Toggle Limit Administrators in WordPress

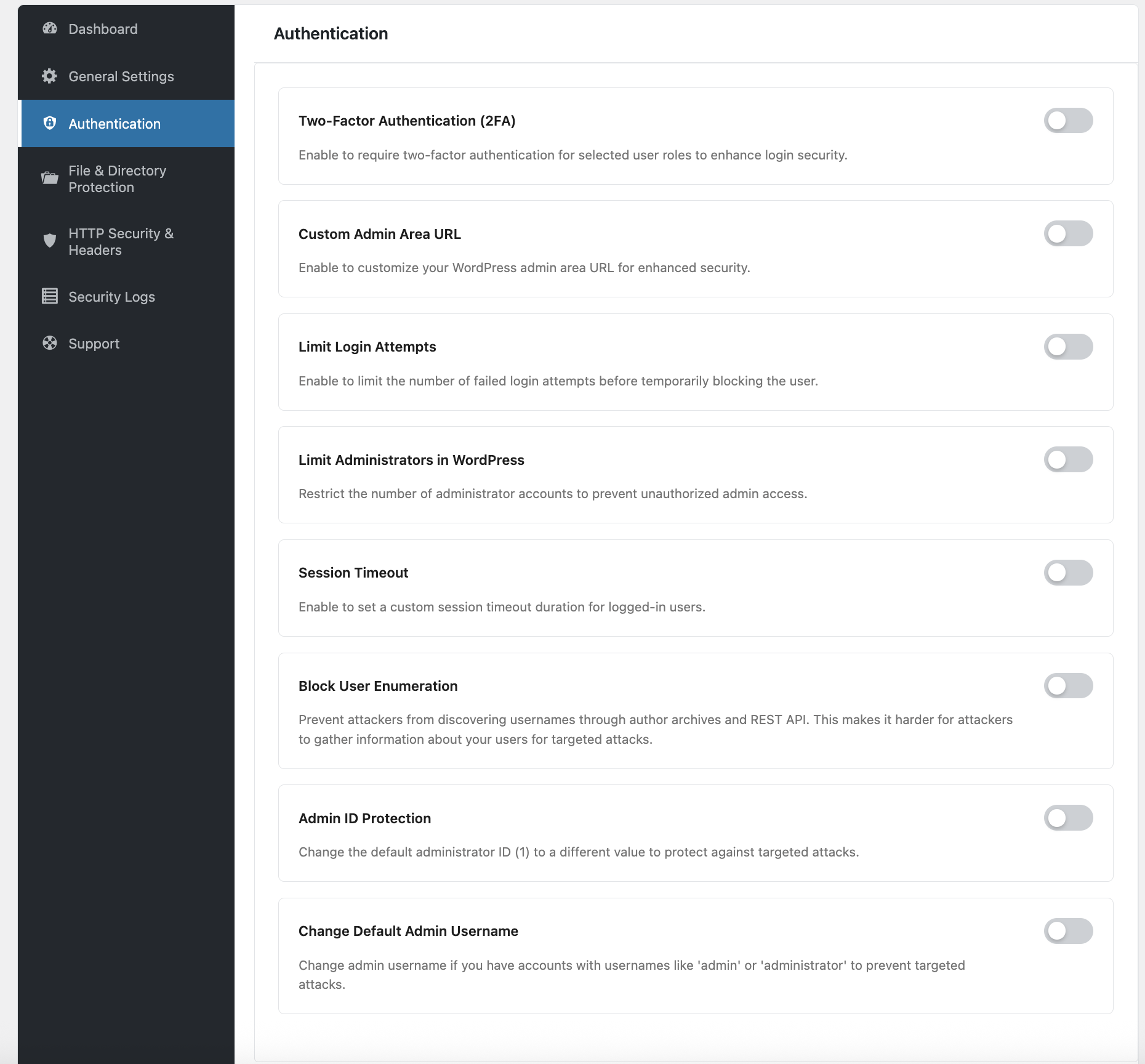click(1068, 460)
